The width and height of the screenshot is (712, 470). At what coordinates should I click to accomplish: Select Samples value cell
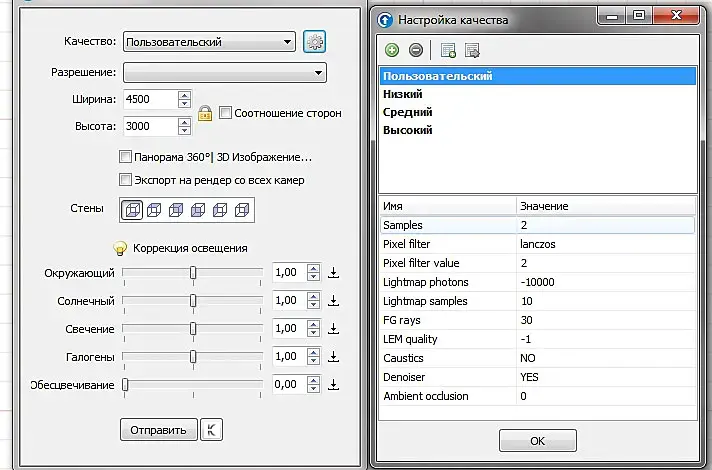[x=606, y=225]
